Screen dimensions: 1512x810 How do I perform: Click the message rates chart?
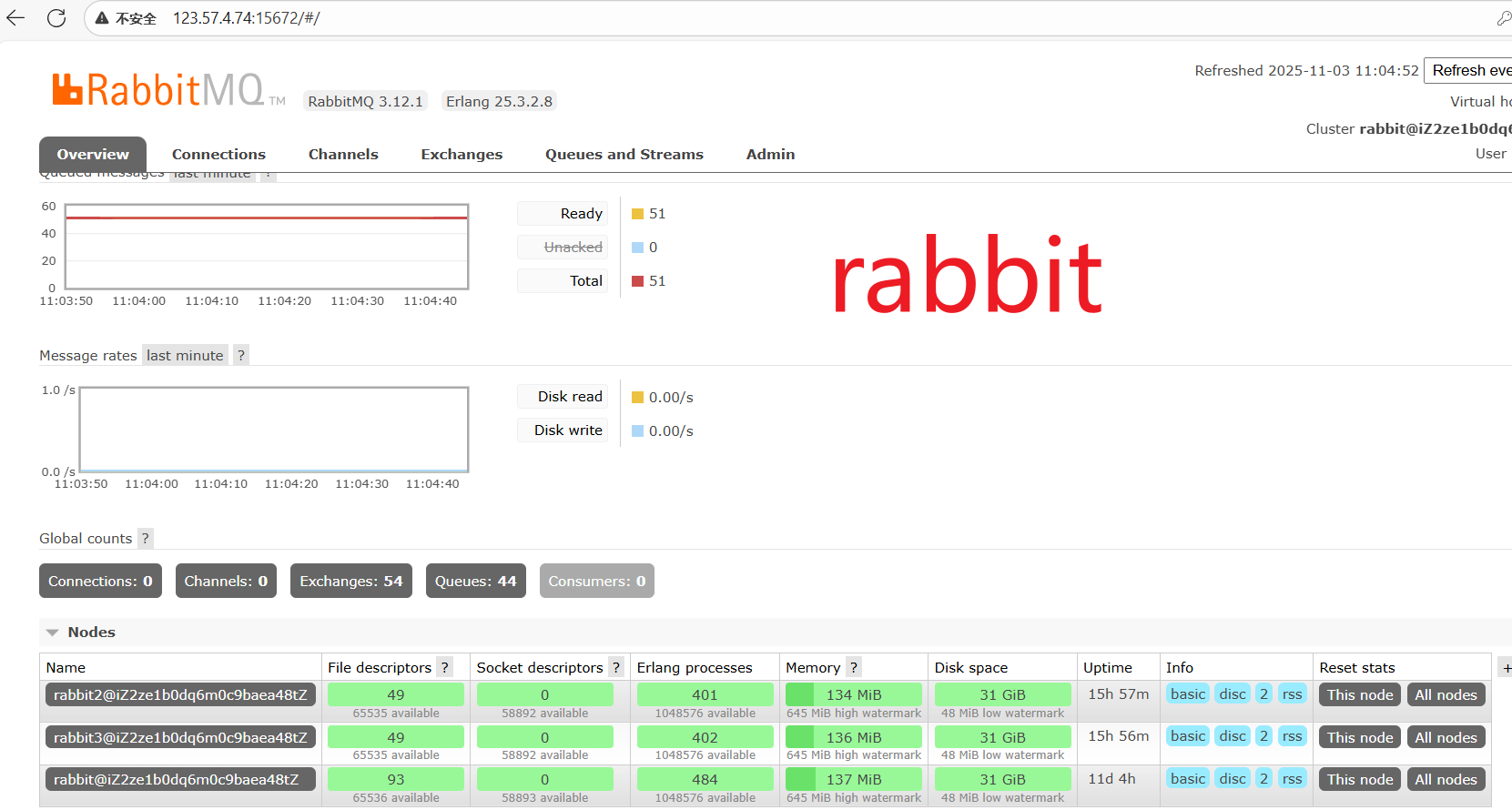[x=274, y=430]
